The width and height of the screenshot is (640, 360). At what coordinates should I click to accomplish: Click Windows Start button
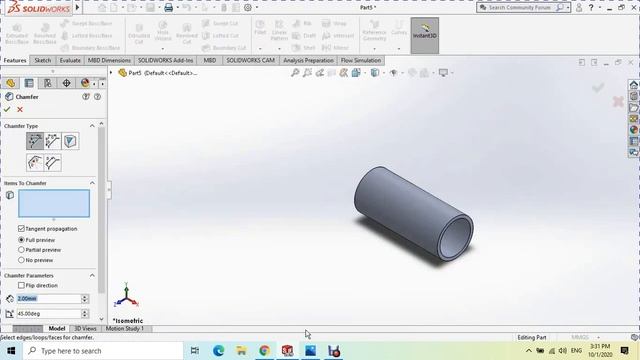(11, 351)
